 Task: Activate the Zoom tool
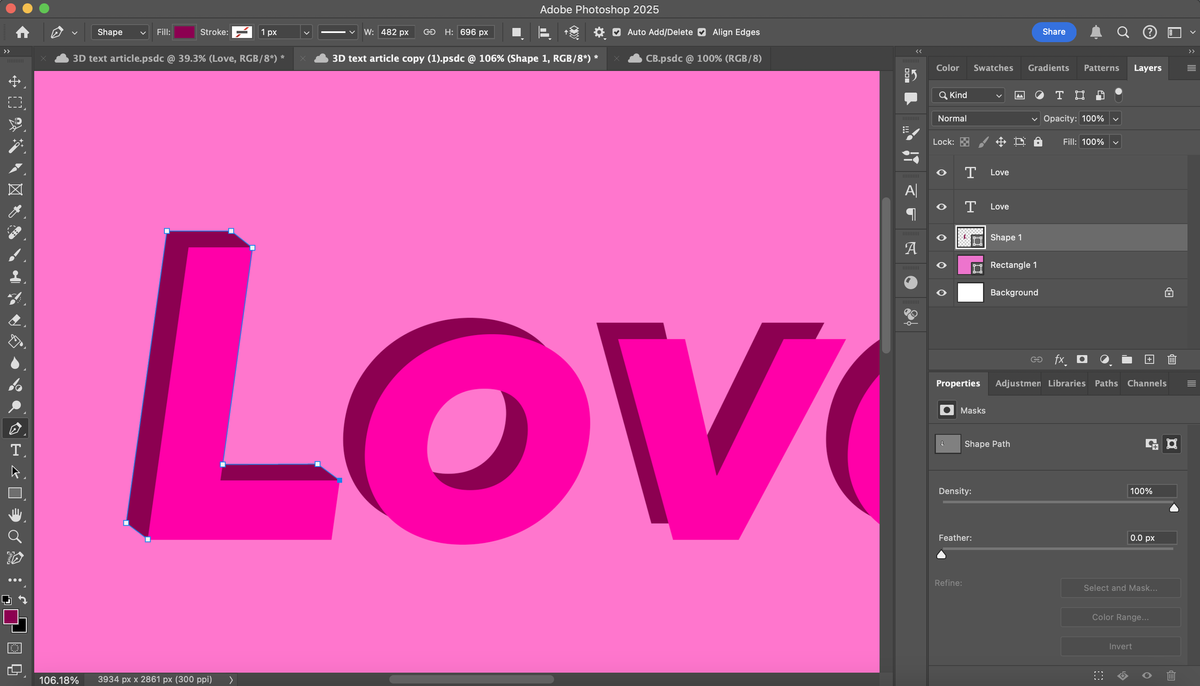[15, 536]
